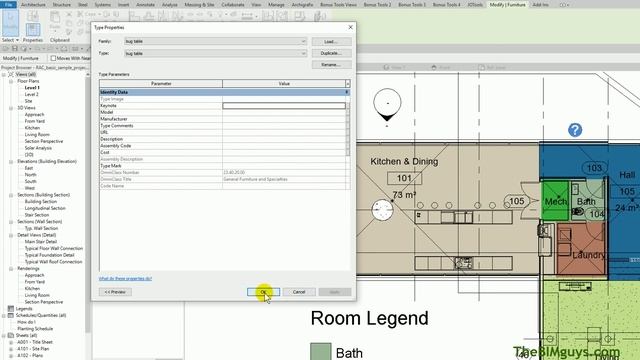Click the Open icon in the quick access toolbar

(x=6, y=49)
